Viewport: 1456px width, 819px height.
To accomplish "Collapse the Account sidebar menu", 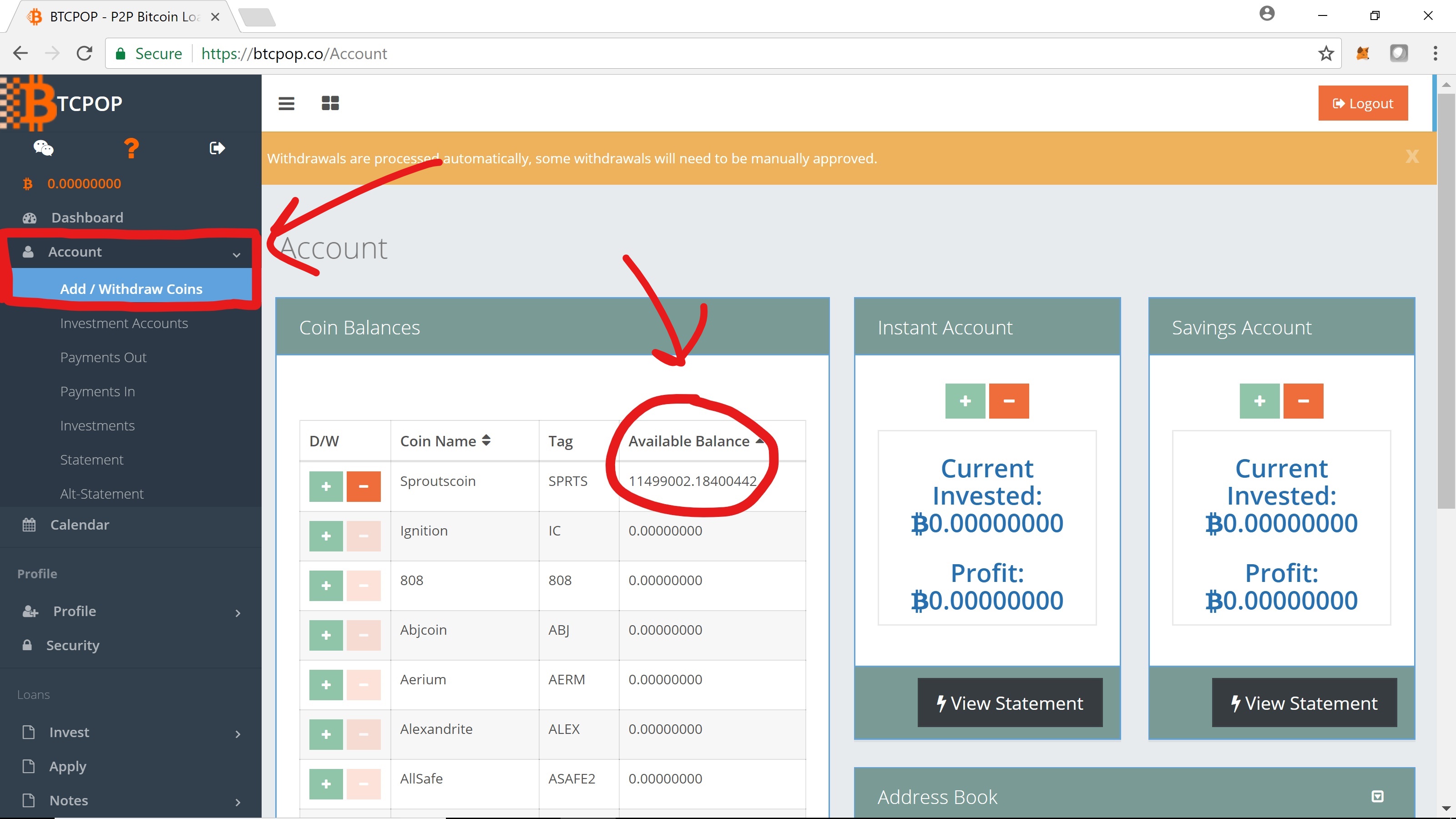I will coord(130,252).
